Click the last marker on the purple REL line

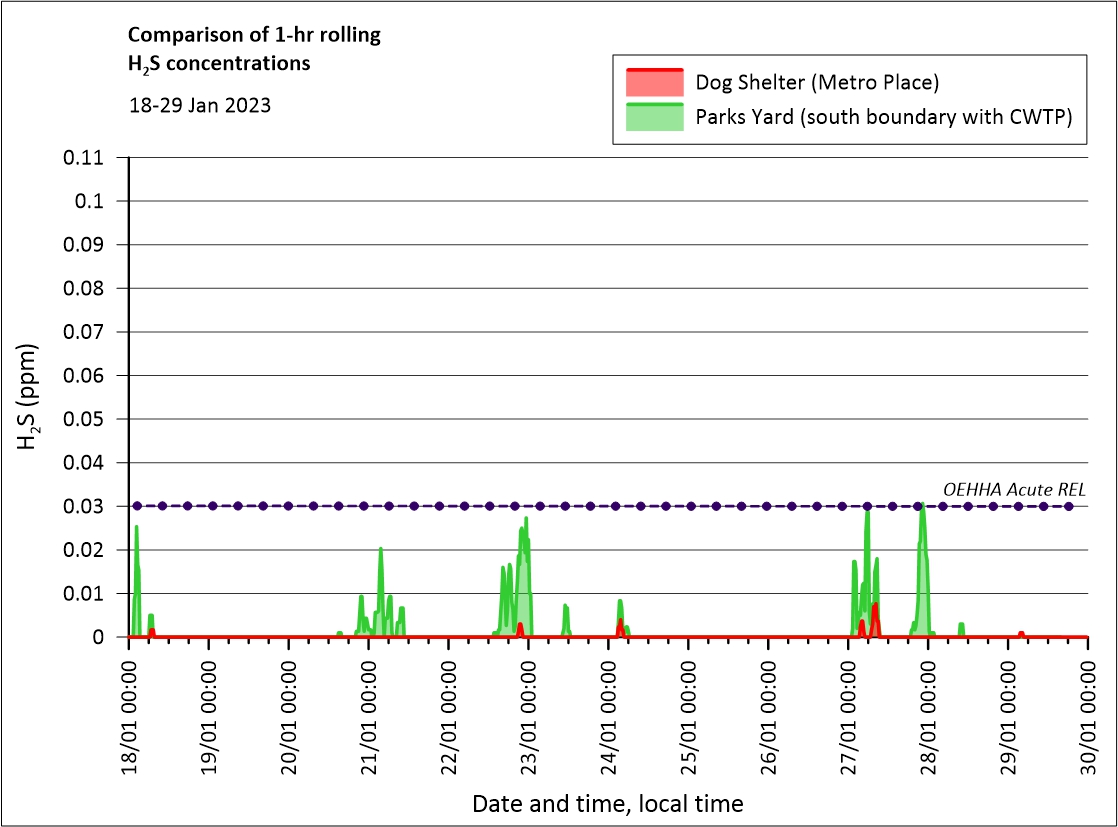click(x=1068, y=506)
